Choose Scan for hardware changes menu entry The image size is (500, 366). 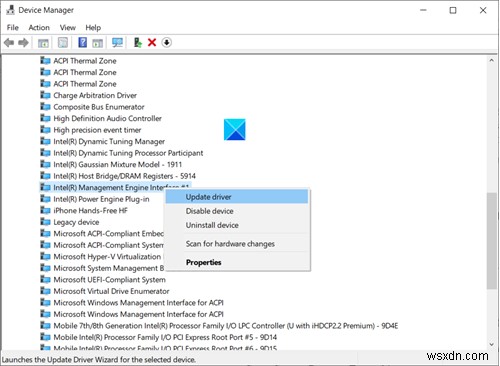[237, 244]
